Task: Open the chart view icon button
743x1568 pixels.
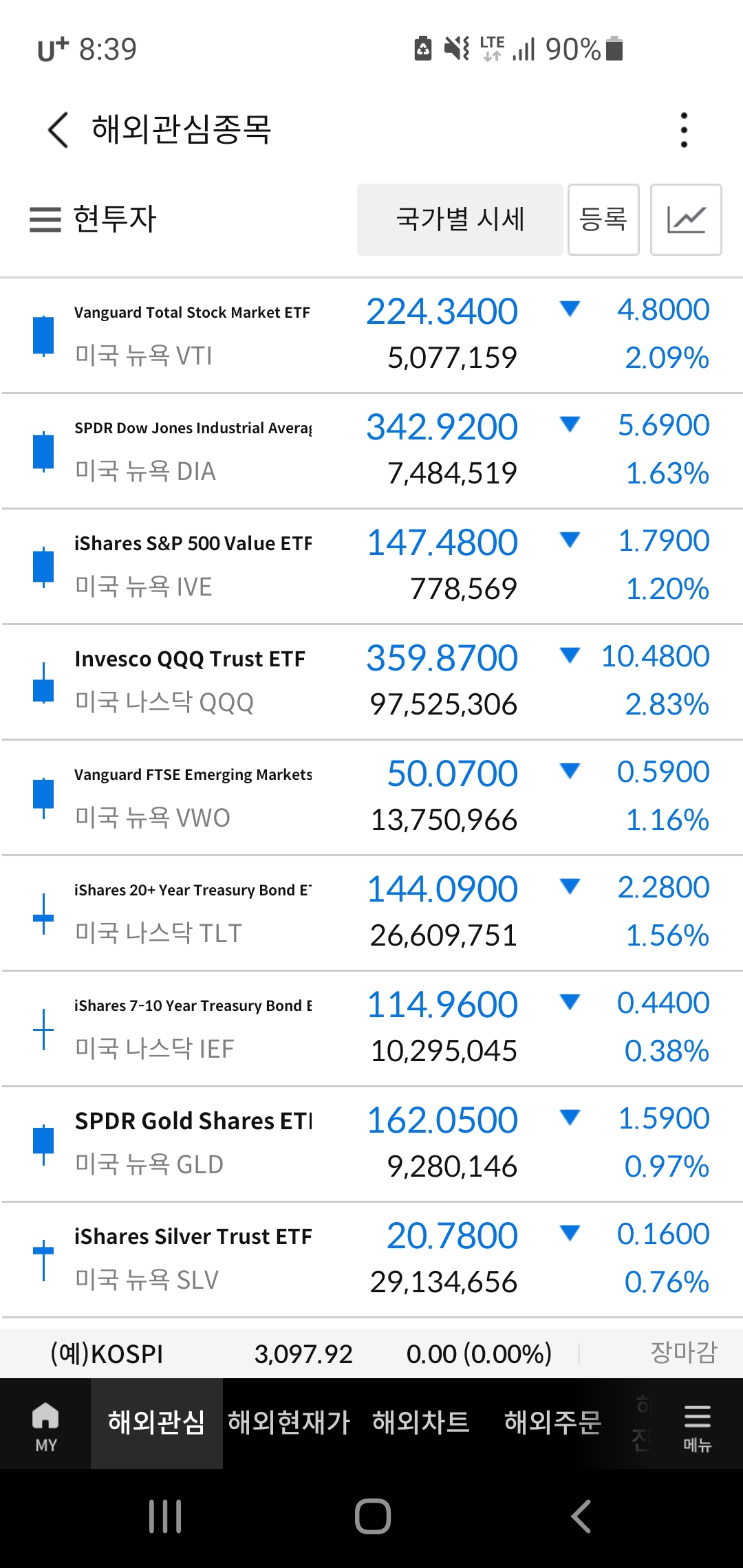Action: point(686,220)
